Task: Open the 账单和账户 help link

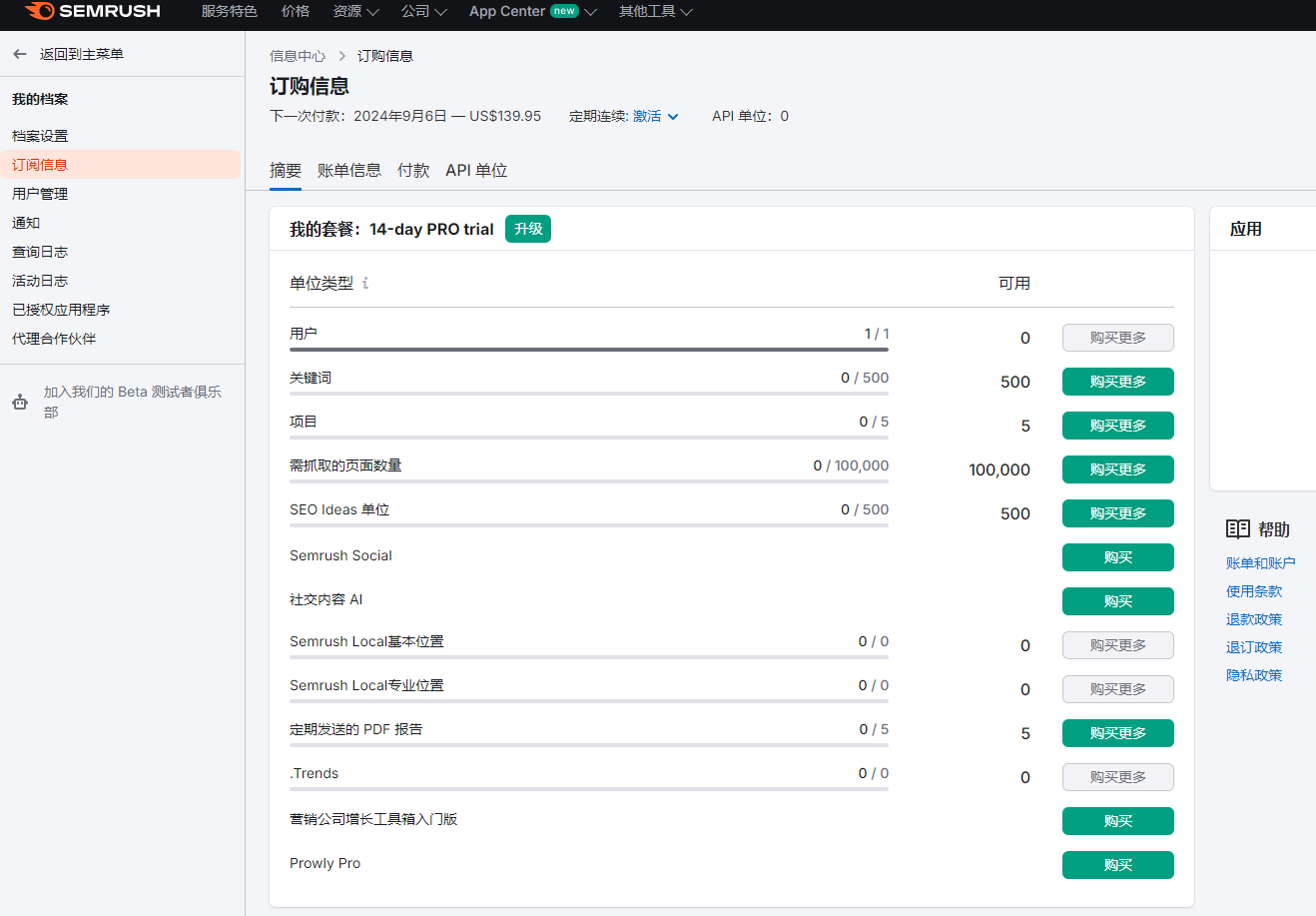Action: [x=1261, y=563]
